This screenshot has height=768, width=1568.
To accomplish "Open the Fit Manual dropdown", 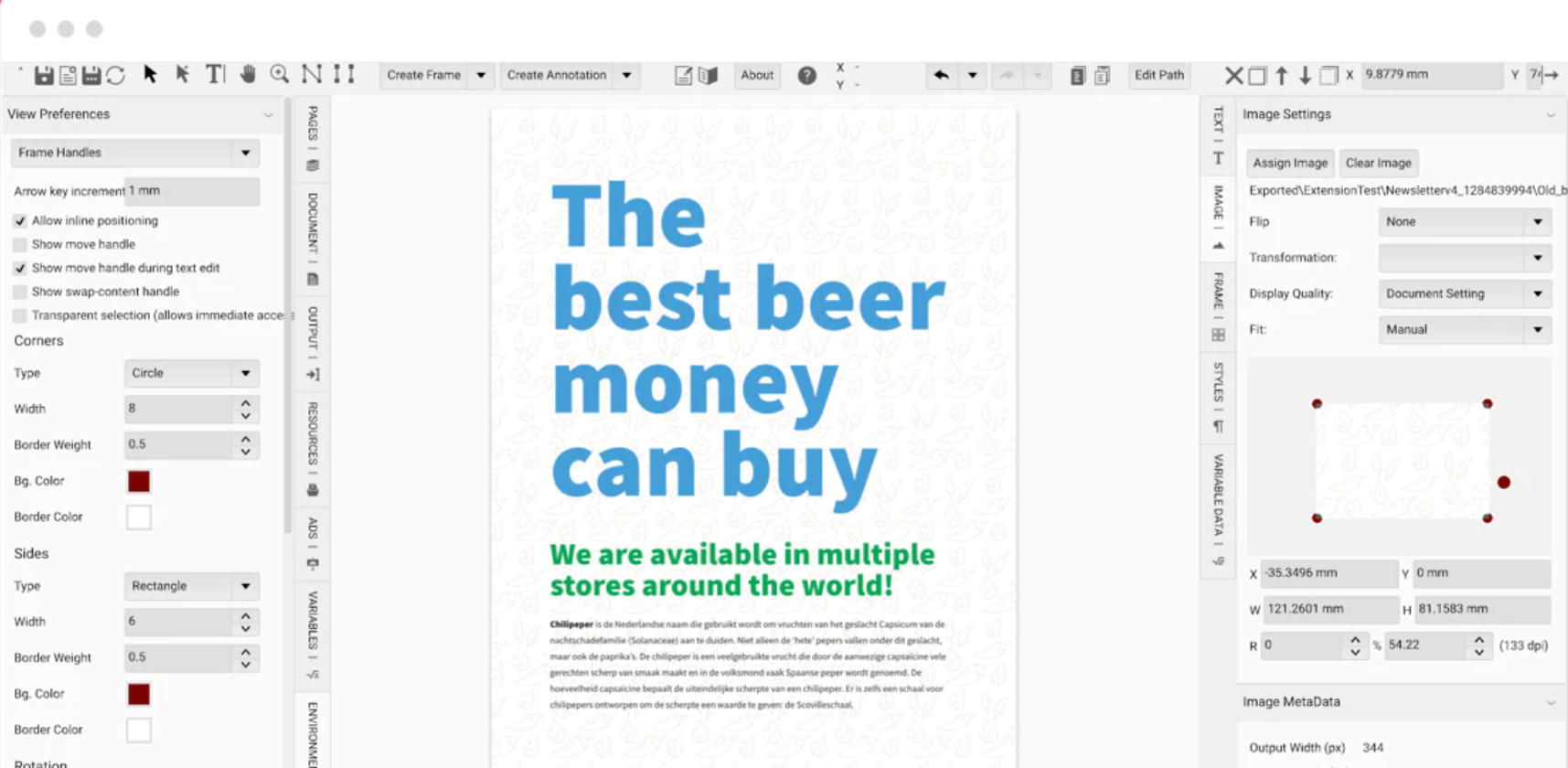I will [1465, 329].
